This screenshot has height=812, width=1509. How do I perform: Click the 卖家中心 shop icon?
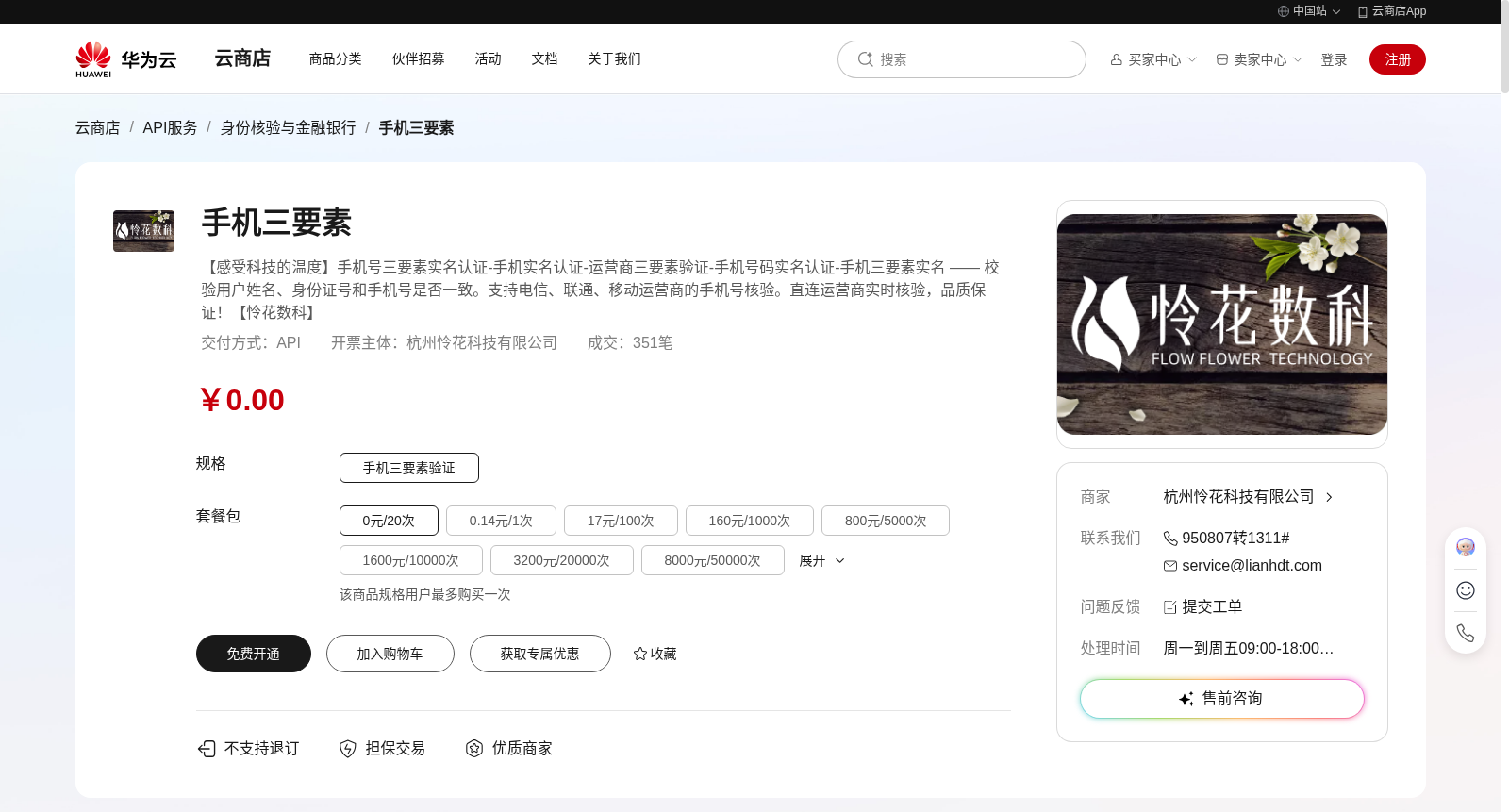pos(1222,59)
